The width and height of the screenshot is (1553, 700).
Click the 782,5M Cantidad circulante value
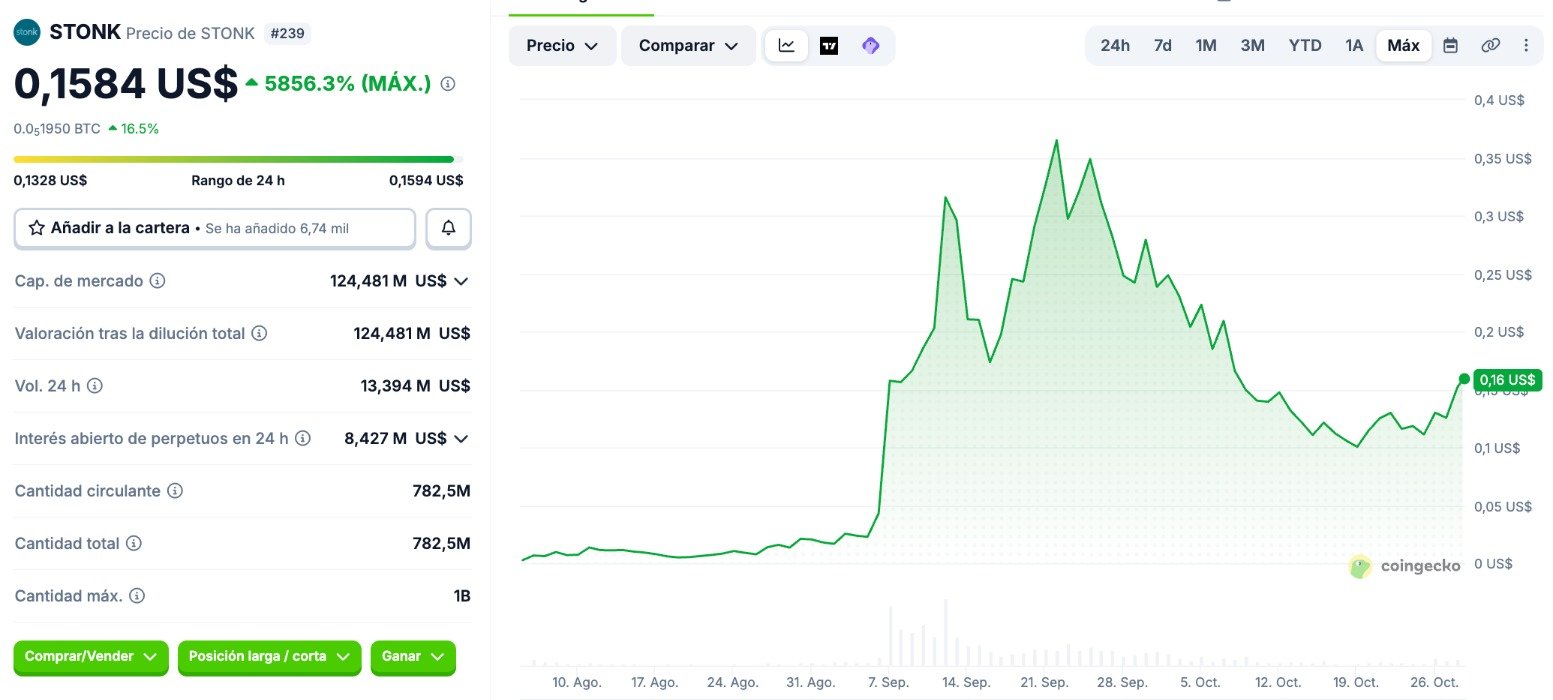click(x=441, y=491)
